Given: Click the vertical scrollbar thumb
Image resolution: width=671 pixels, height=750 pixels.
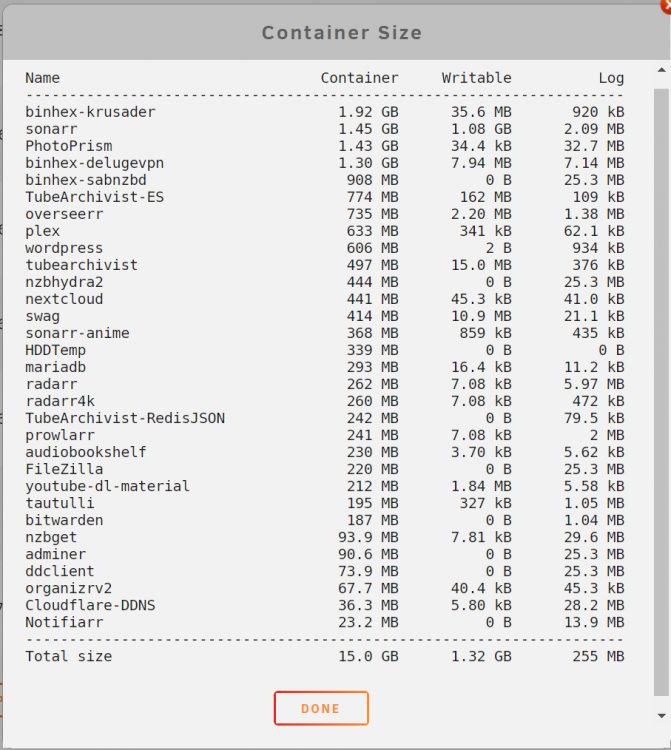Looking at the screenshot, I should 661,392.
